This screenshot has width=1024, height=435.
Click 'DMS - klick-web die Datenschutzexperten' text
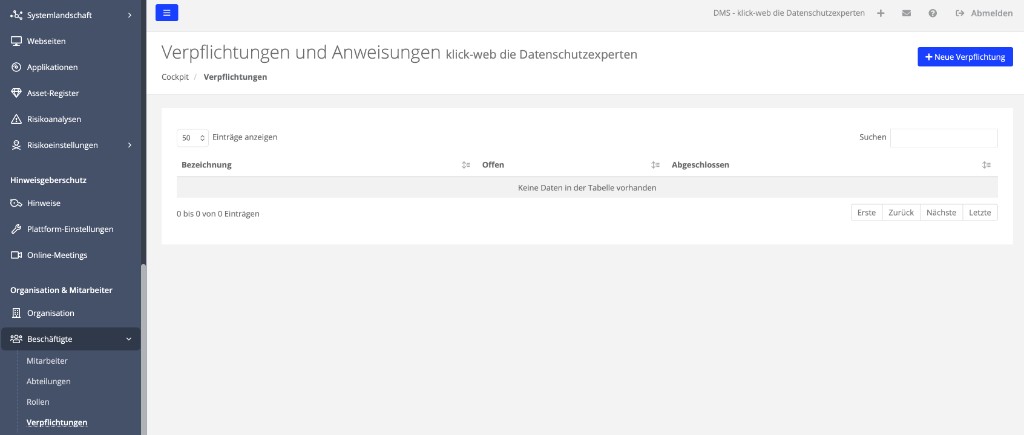click(789, 13)
